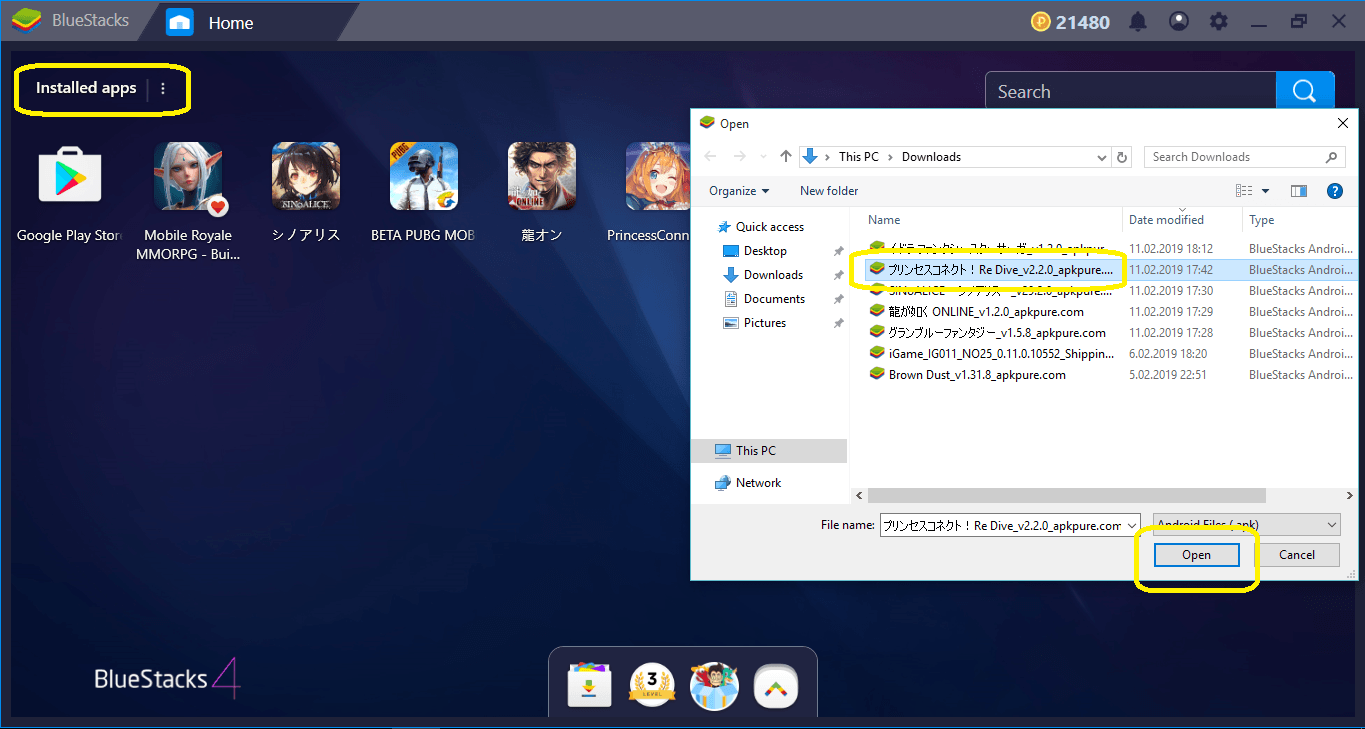Click the Level 3 badge in dock
Screen dimensions: 1365x729
(x=652, y=684)
